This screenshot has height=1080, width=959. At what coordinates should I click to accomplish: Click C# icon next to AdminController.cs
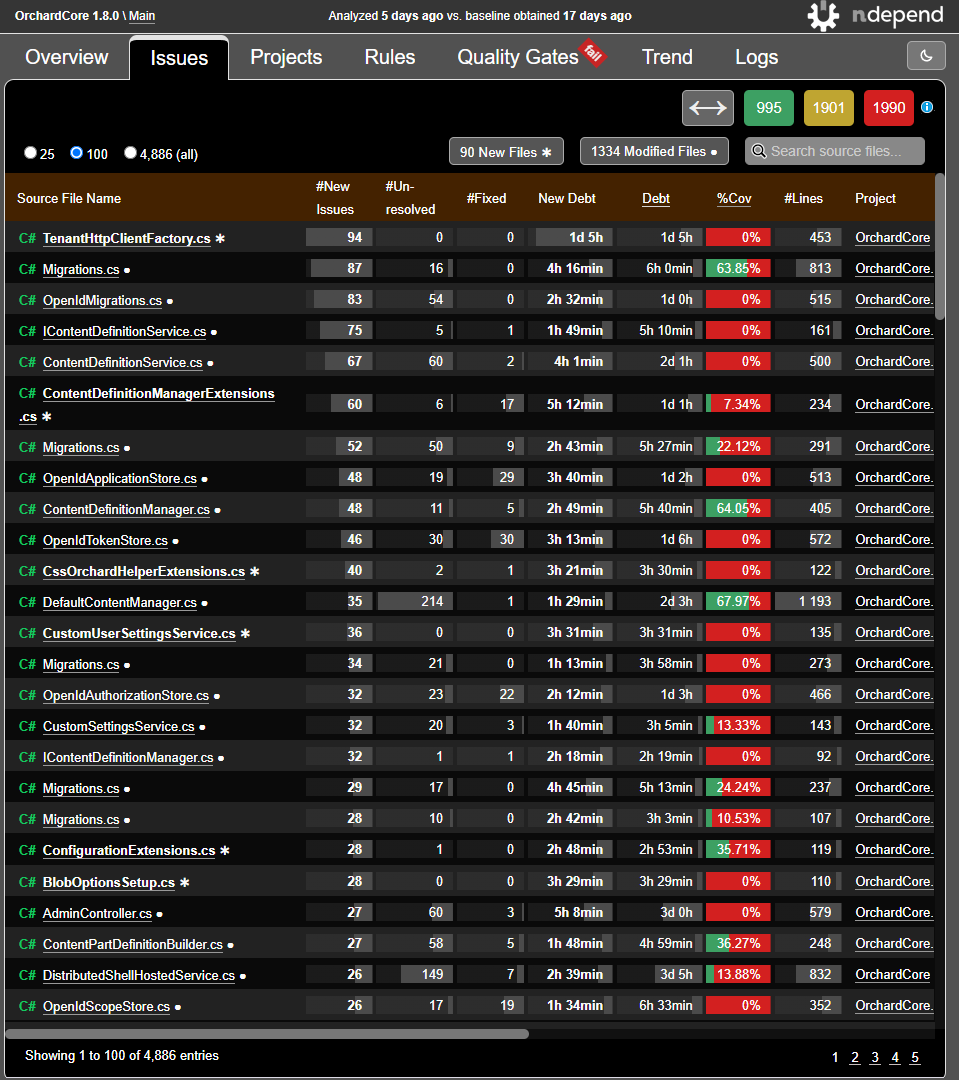27,913
